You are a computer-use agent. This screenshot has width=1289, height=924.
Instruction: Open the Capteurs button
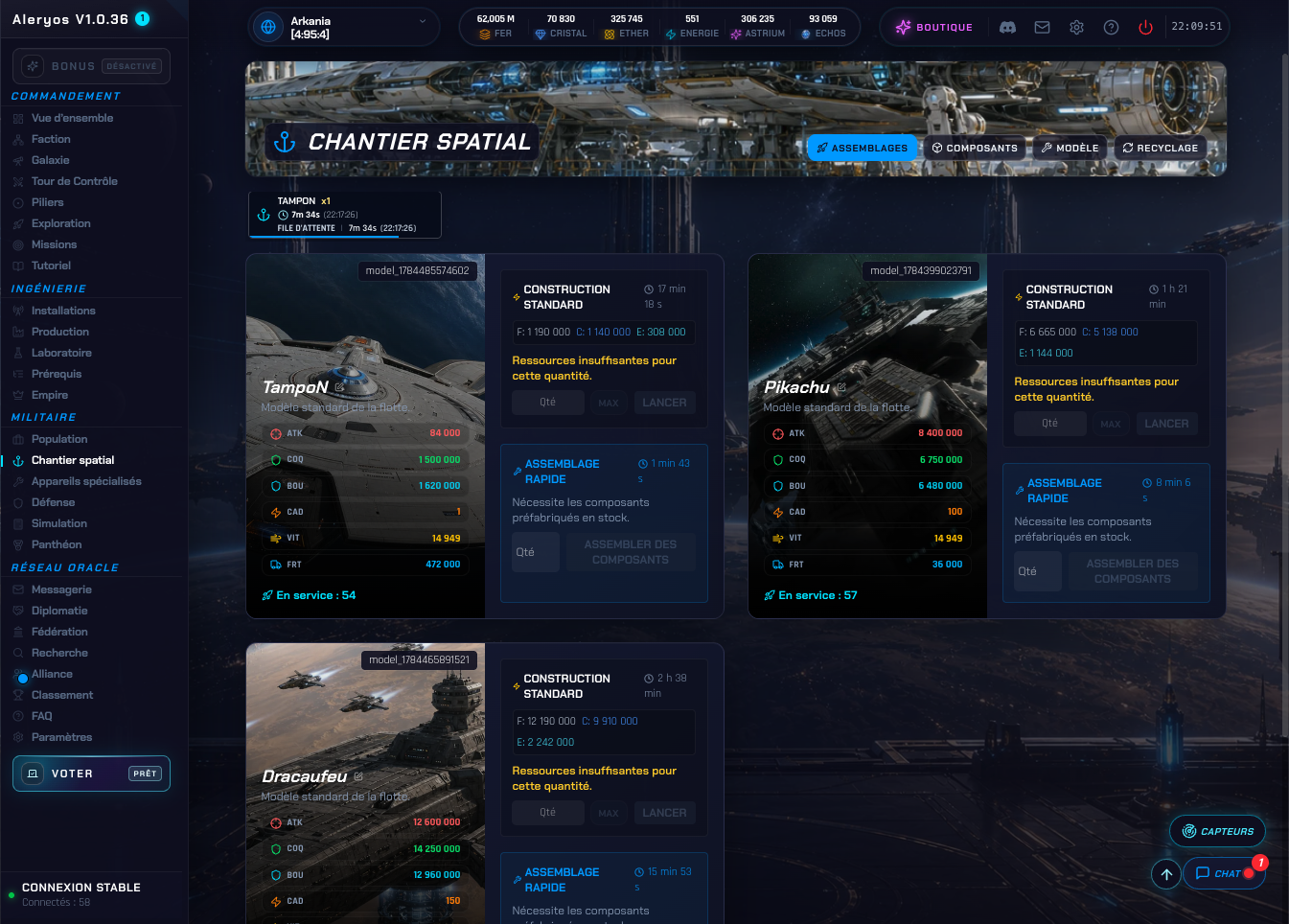coord(1217,831)
